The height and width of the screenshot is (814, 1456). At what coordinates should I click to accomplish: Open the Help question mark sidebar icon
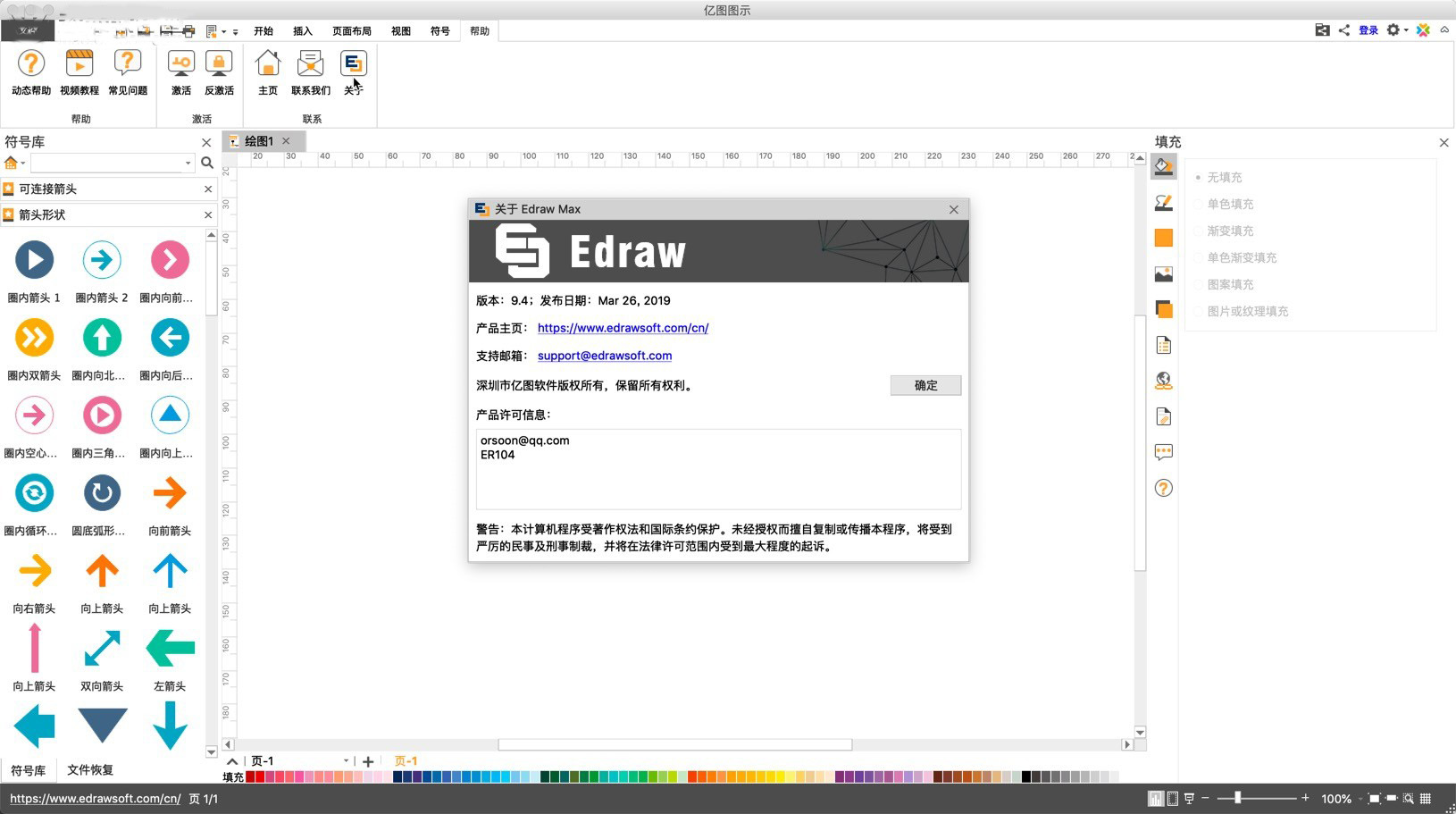pos(1163,488)
